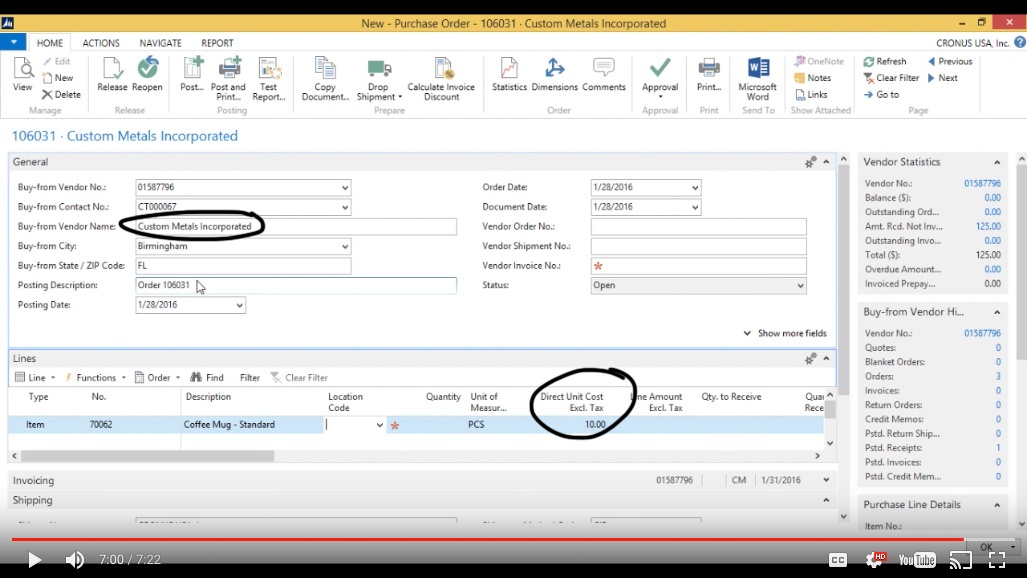This screenshot has height=578, width=1027.
Task: Switch to the HOME ribbon tab
Action: point(50,43)
